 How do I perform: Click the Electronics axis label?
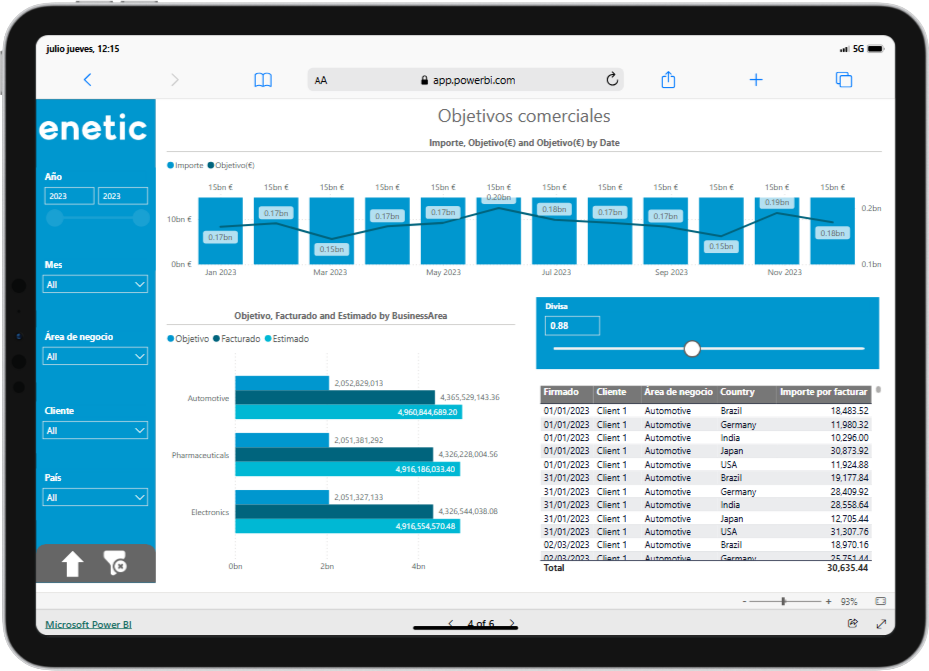pos(210,512)
